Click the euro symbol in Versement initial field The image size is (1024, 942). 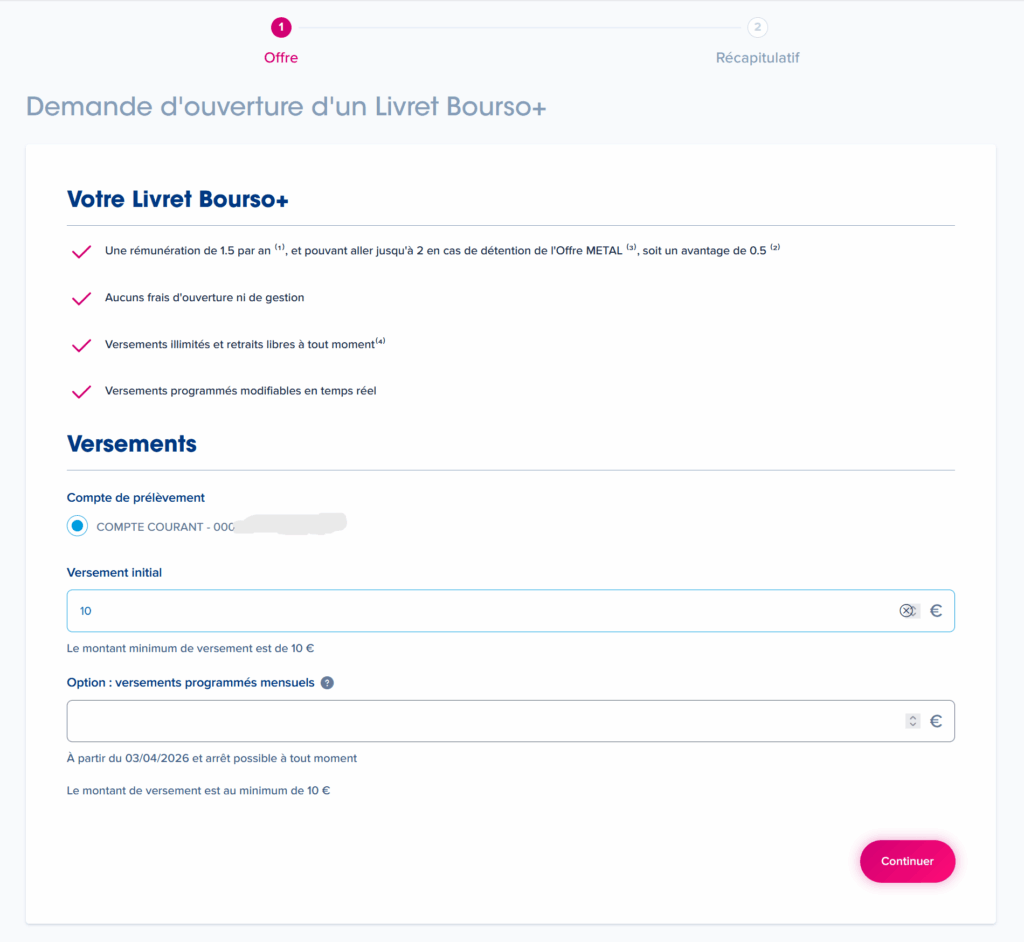point(936,611)
